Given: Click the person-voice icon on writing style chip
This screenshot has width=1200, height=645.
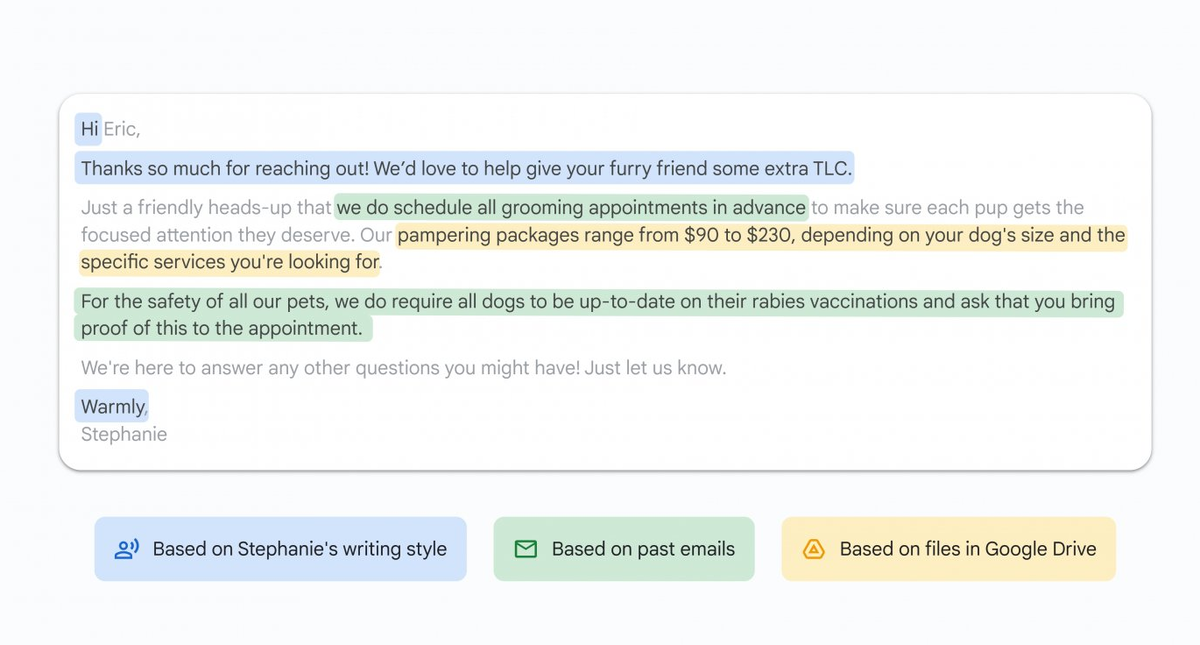Looking at the screenshot, I should (126, 549).
